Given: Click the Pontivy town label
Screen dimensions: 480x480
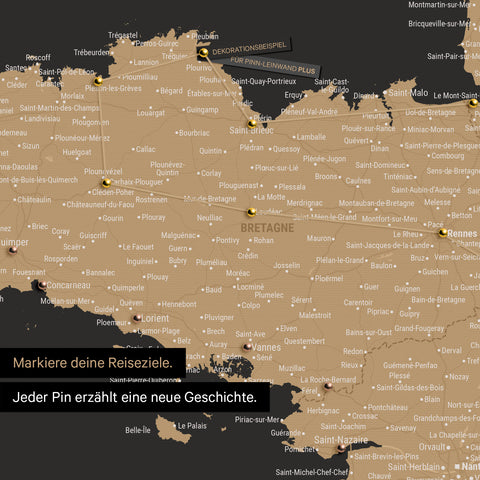Looking at the screenshot, I should click(227, 240).
